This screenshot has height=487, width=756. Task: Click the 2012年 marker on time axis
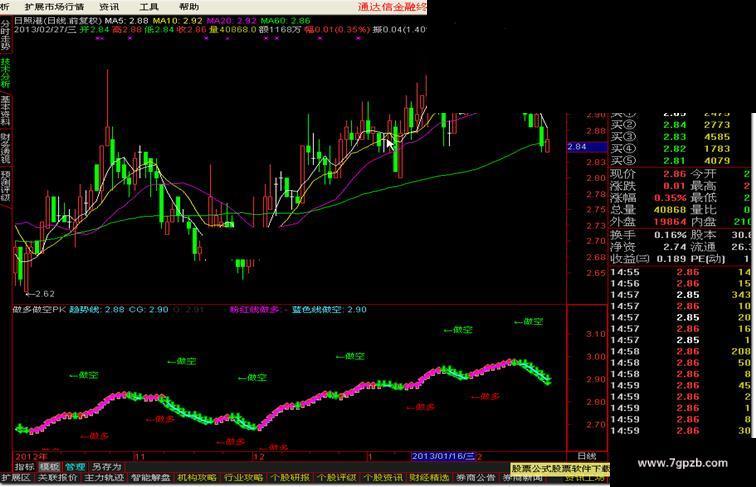[x=31, y=456]
